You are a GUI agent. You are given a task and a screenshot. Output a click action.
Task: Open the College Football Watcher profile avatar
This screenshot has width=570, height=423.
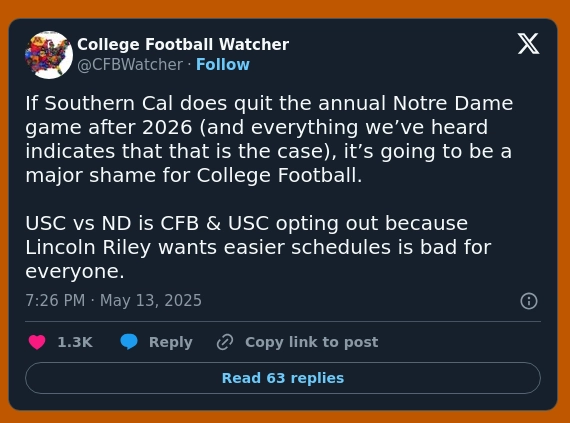(49, 55)
